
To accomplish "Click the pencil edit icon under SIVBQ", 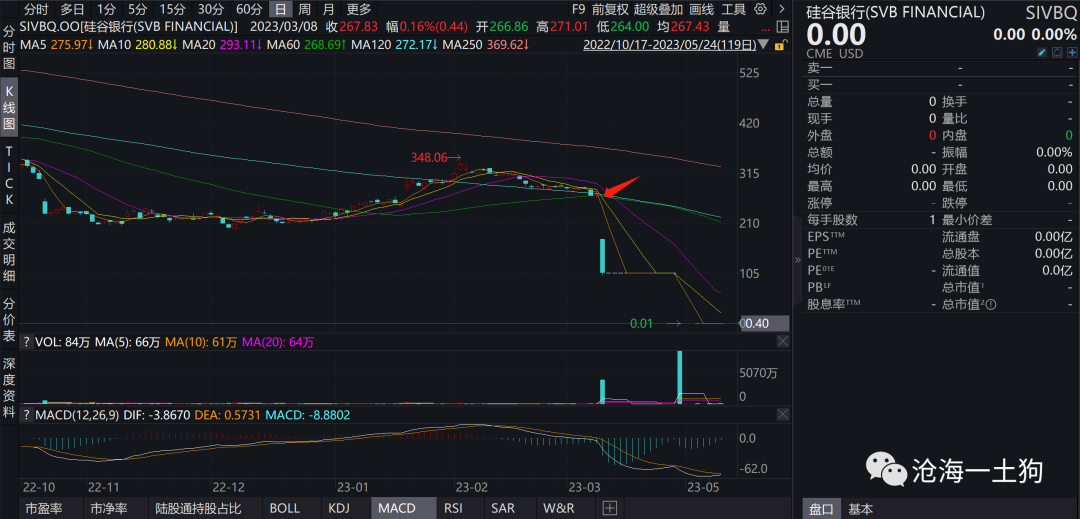I will [1043, 53].
